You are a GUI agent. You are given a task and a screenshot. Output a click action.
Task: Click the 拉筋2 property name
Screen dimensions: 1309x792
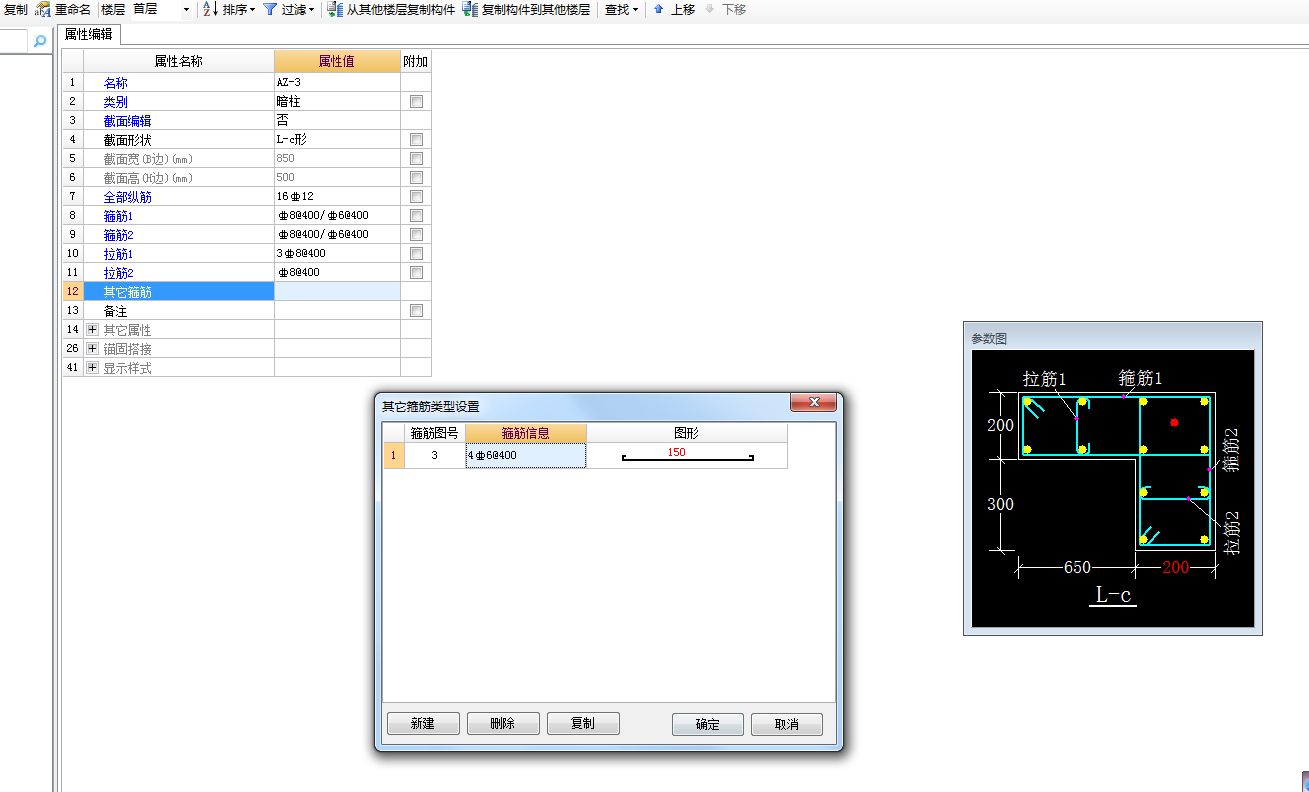point(118,273)
